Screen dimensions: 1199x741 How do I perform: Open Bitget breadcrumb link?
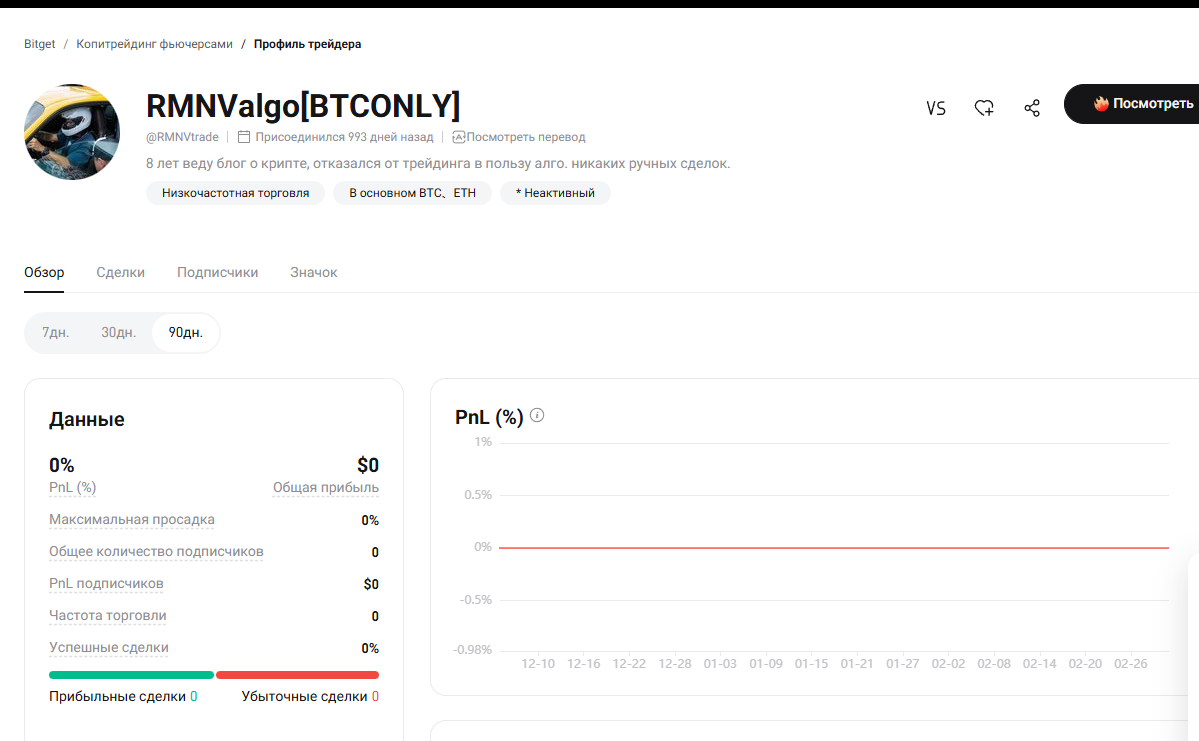[40, 44]
